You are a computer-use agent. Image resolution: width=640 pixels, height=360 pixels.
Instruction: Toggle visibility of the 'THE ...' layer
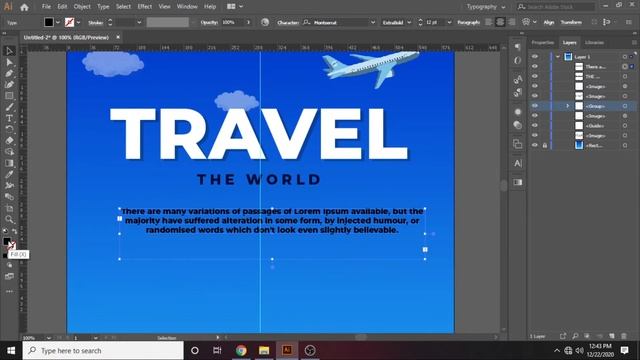pyautogui.click(x=535, y=76)
